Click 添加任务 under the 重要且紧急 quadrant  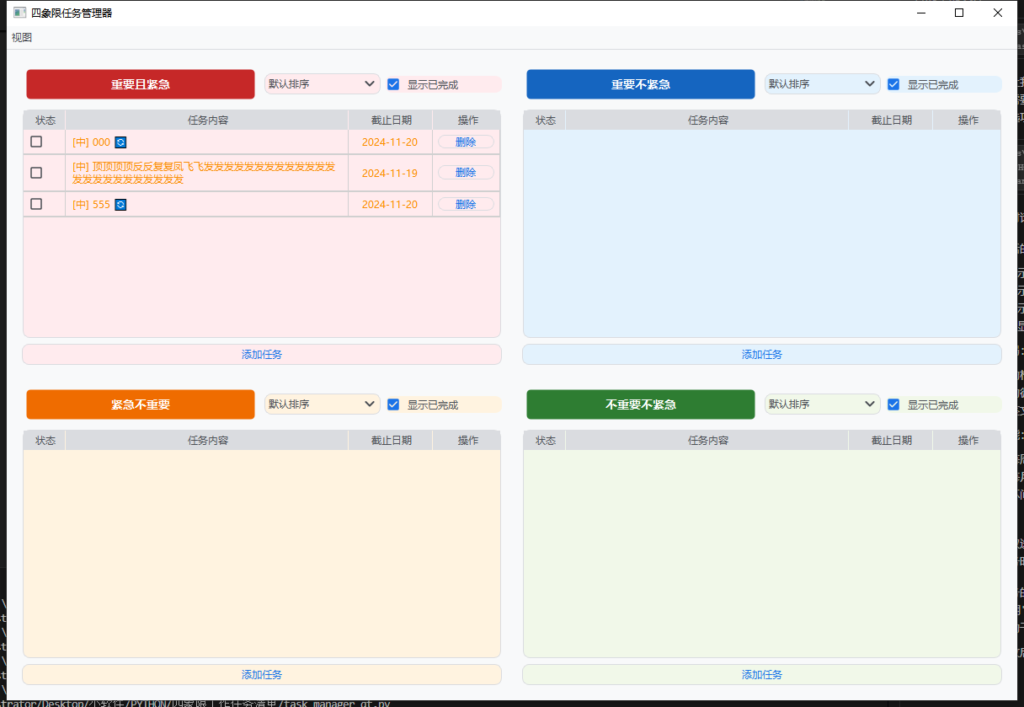point(262,354)
